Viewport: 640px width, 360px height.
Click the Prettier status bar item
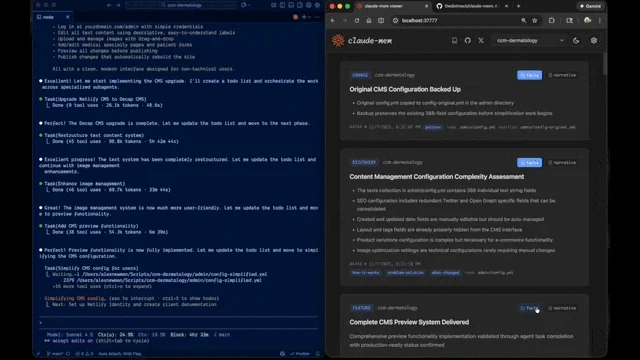point(300,354)
